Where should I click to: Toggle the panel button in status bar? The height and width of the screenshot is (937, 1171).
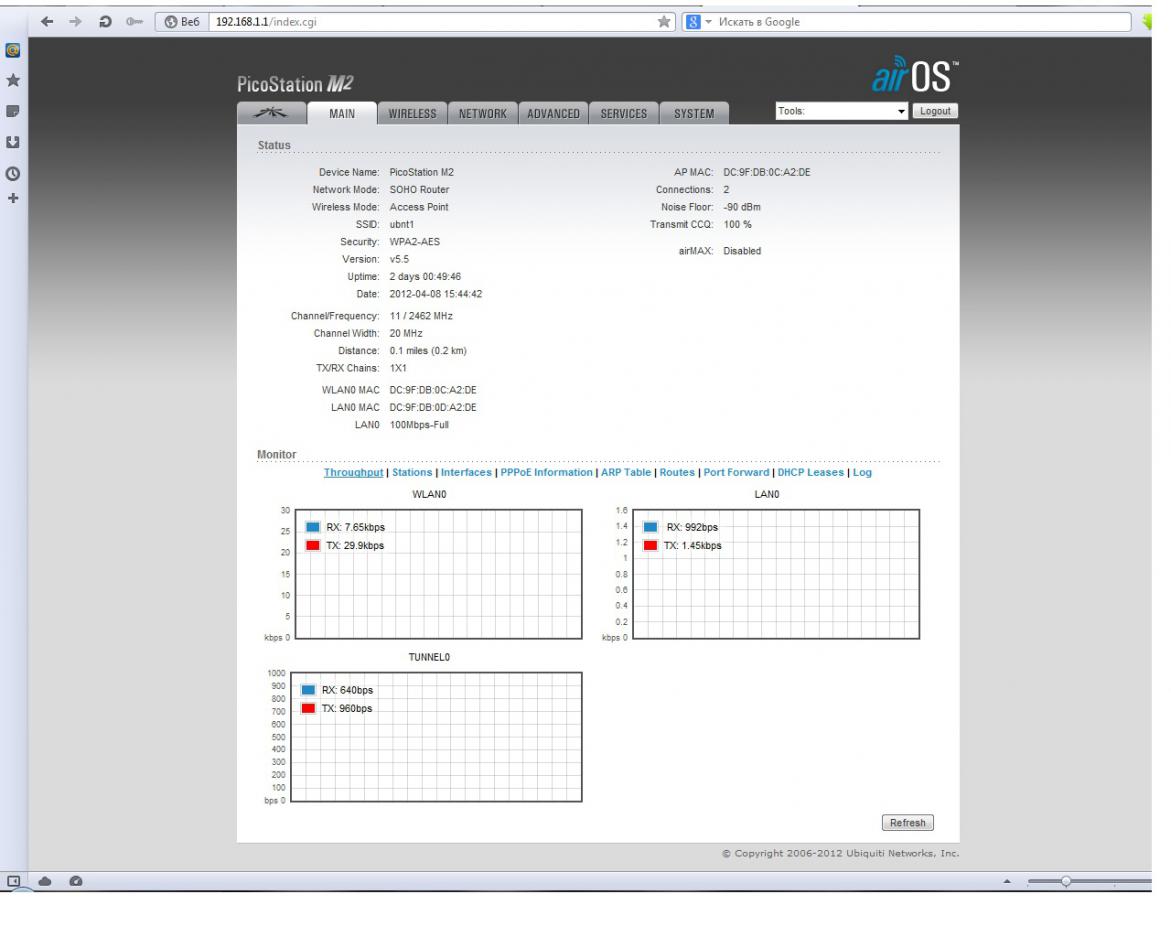[13, 881]
